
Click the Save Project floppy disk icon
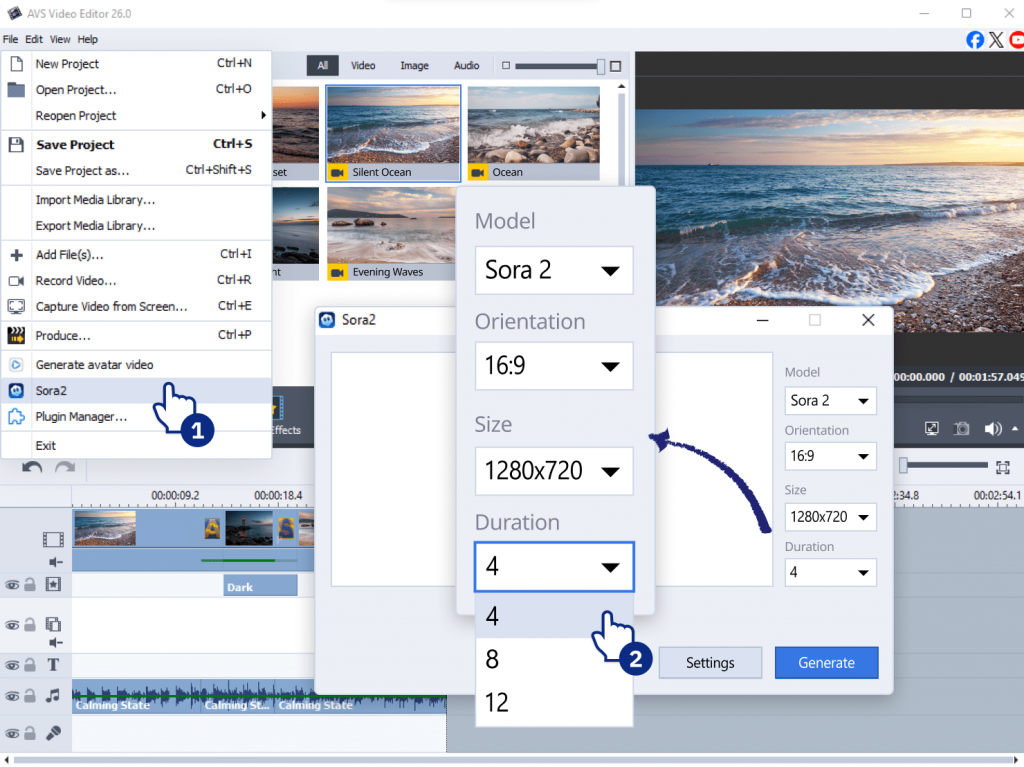(x=16, y=144)
